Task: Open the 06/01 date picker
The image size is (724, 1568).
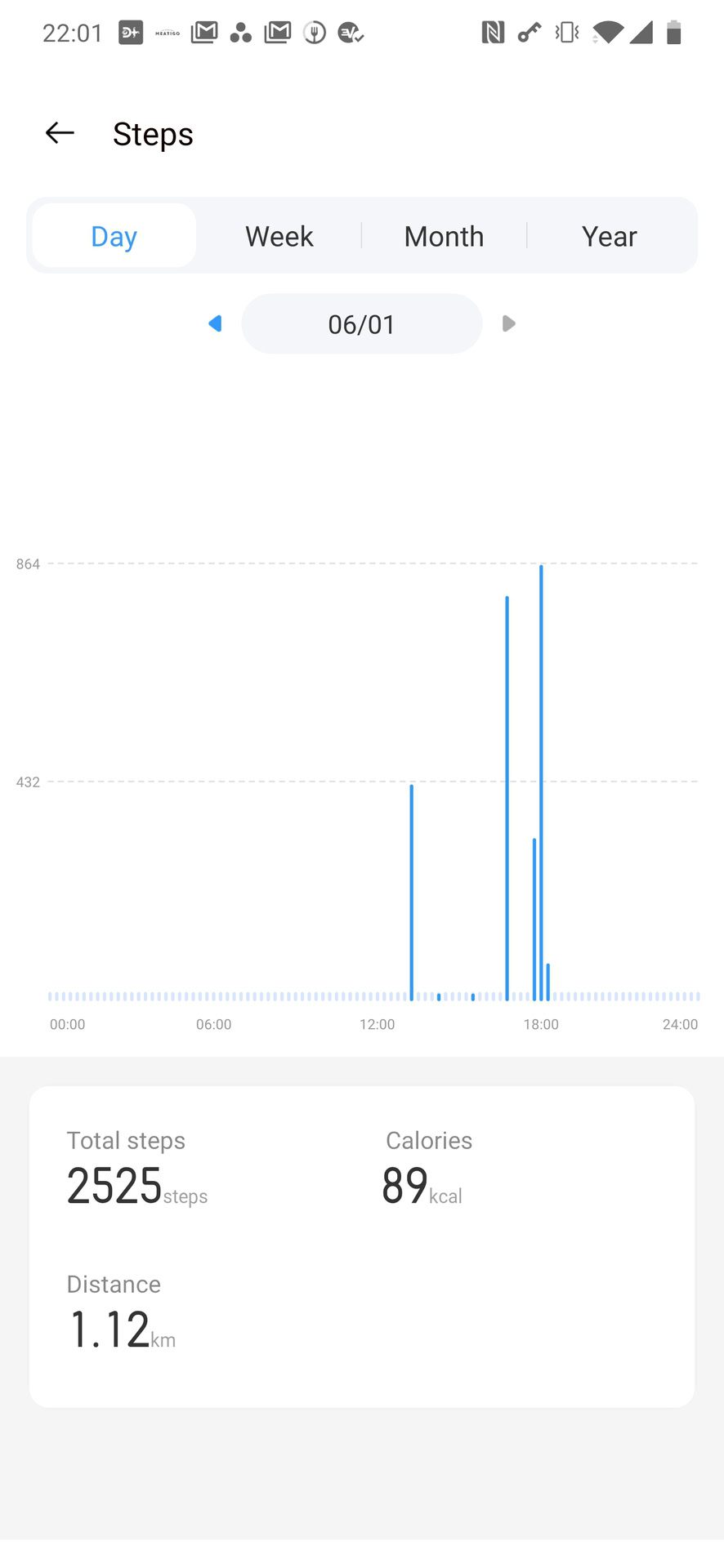Action: [x=362, y=324]
